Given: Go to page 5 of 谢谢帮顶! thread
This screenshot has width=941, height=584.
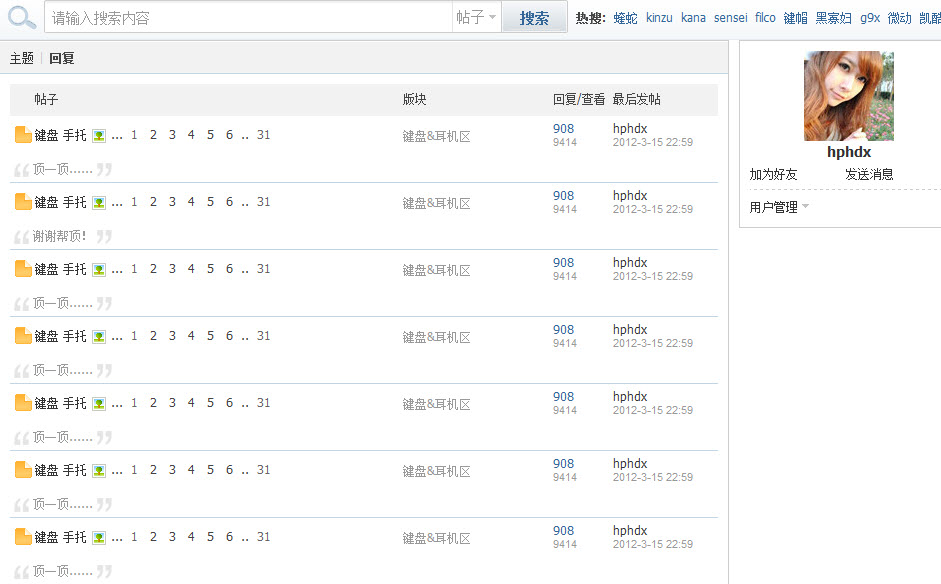Looking at the screenshot, I should point(211,202).
